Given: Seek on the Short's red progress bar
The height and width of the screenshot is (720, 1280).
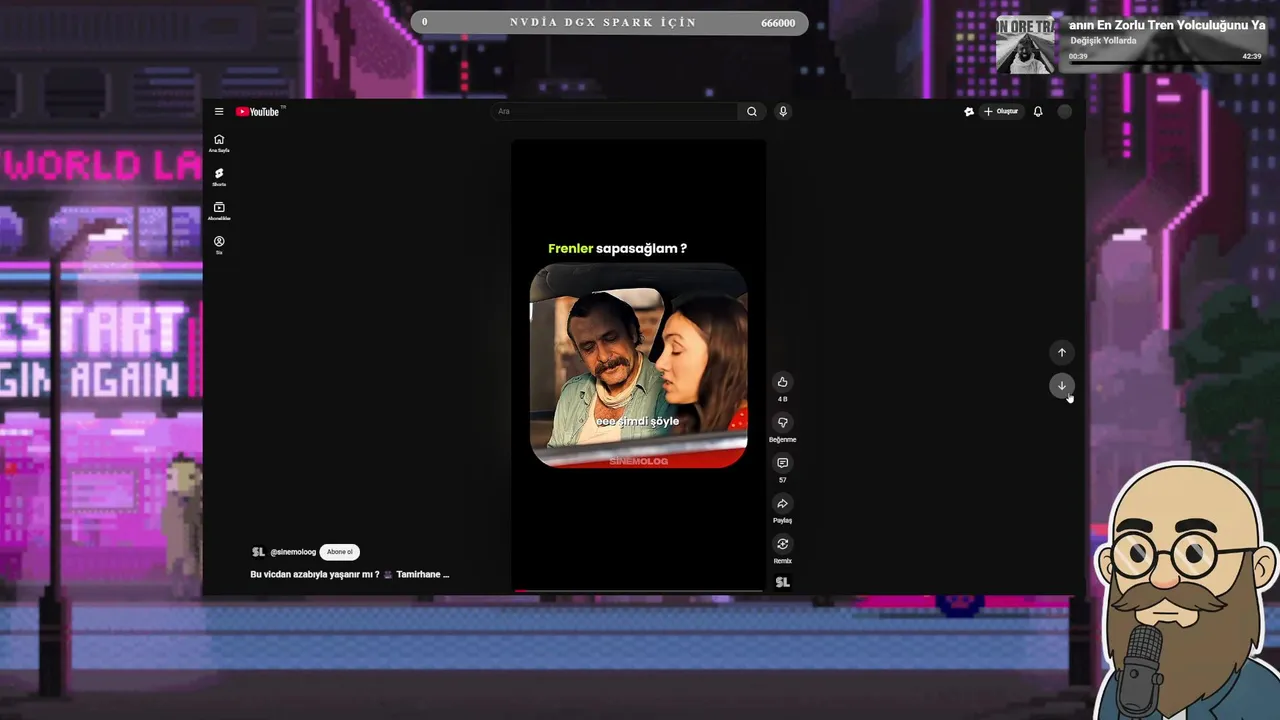Looking at the screenshot, I should click(638, 591).
